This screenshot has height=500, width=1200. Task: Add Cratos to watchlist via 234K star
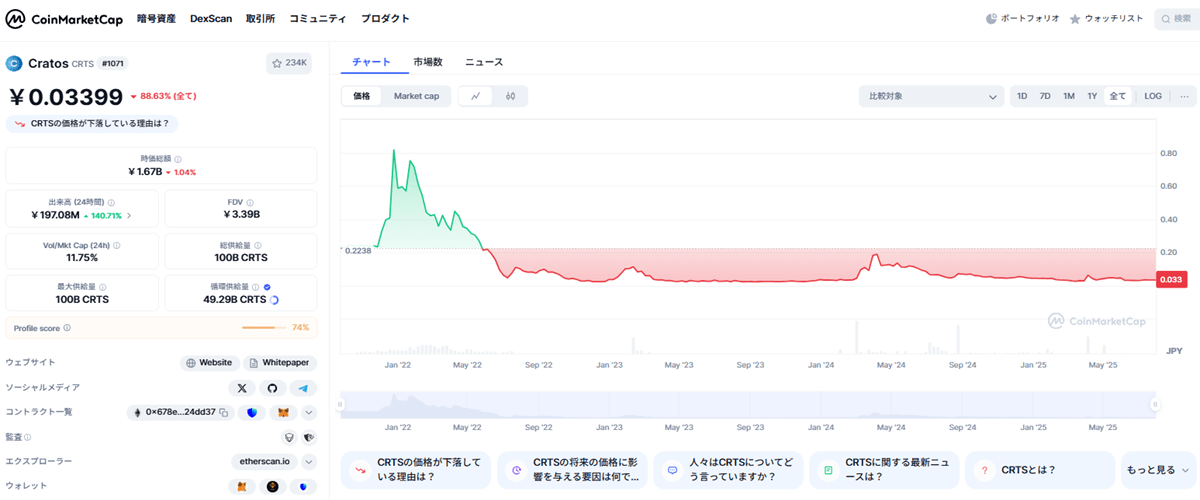click(x=289, y=63)
